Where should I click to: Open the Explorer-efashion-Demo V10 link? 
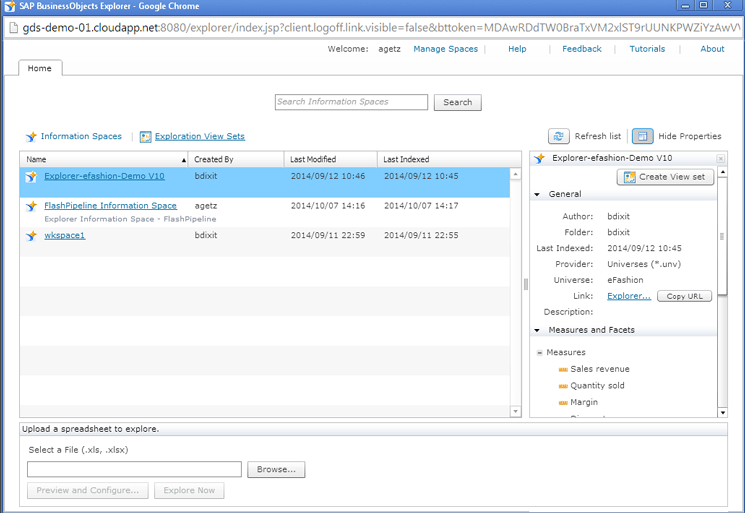click(104, 176)
